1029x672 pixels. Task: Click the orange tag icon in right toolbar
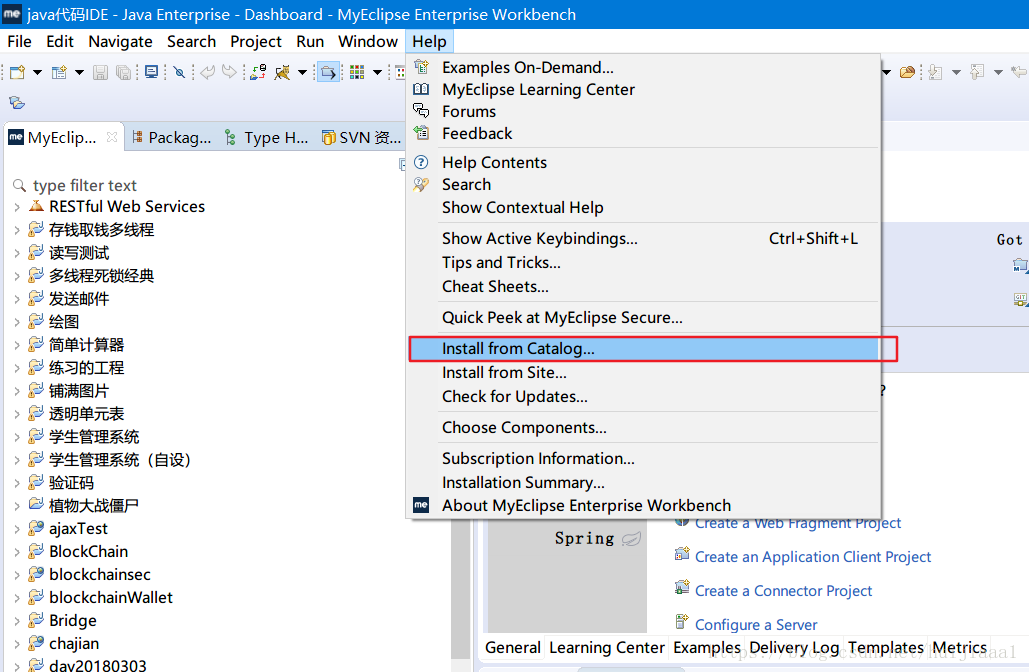click(907, 72)
